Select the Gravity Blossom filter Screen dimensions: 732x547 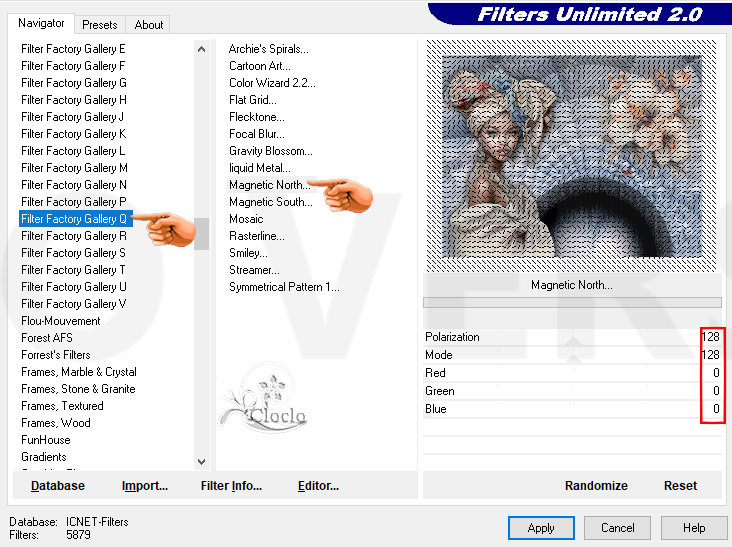point(270,151)
